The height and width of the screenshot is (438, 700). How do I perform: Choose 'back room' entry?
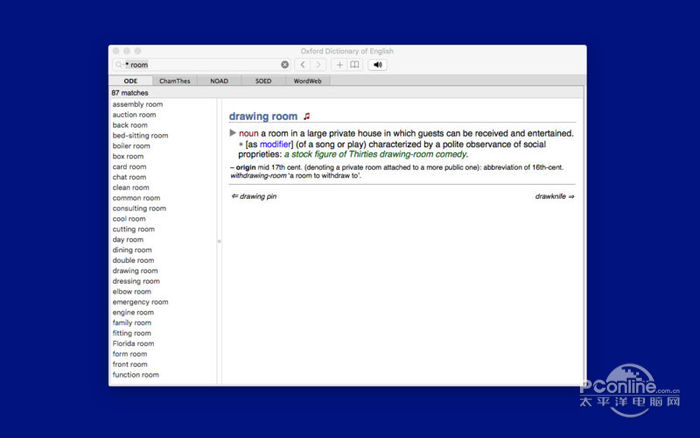pyautogui.click(x=130, y=125)
